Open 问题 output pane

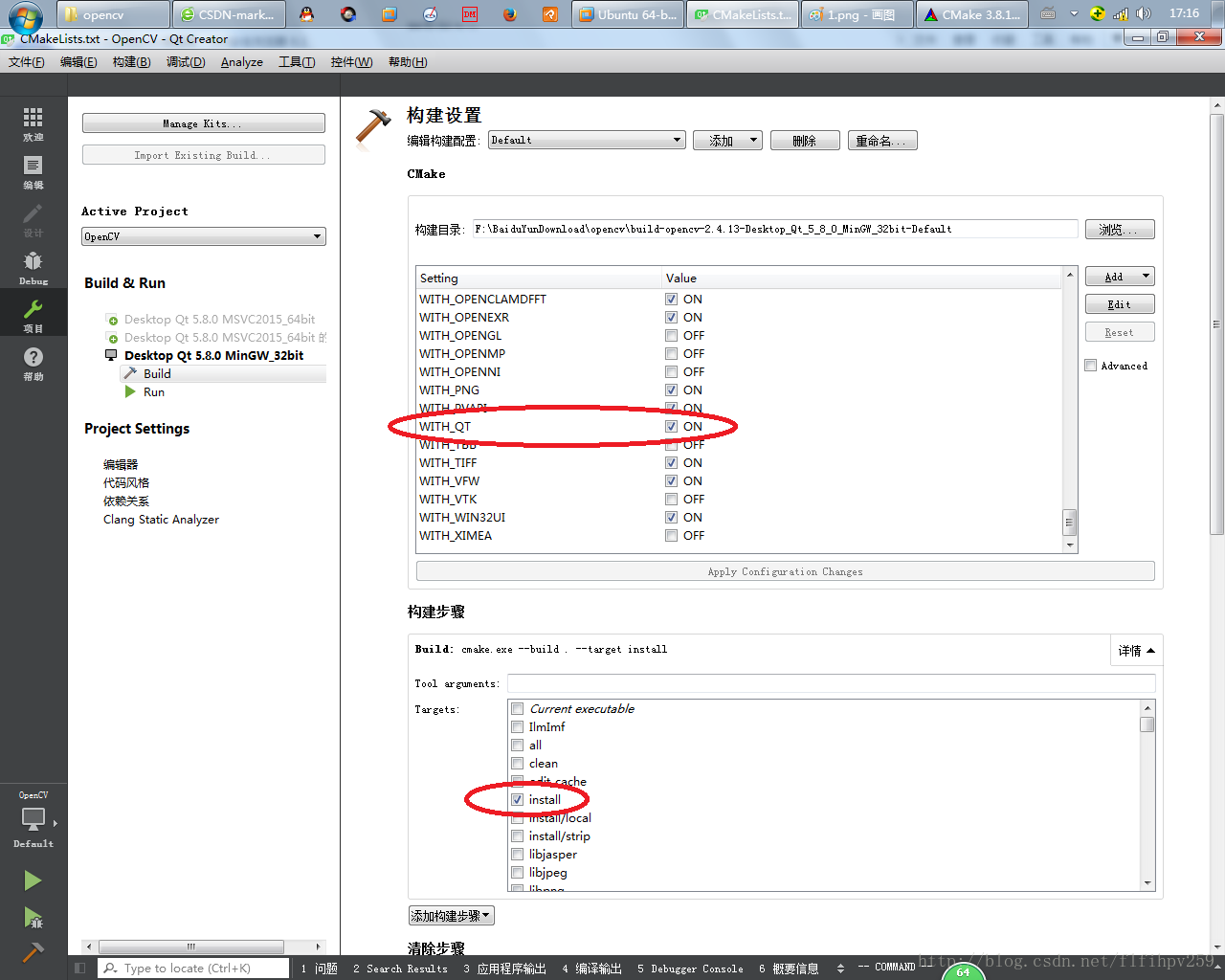320,969
